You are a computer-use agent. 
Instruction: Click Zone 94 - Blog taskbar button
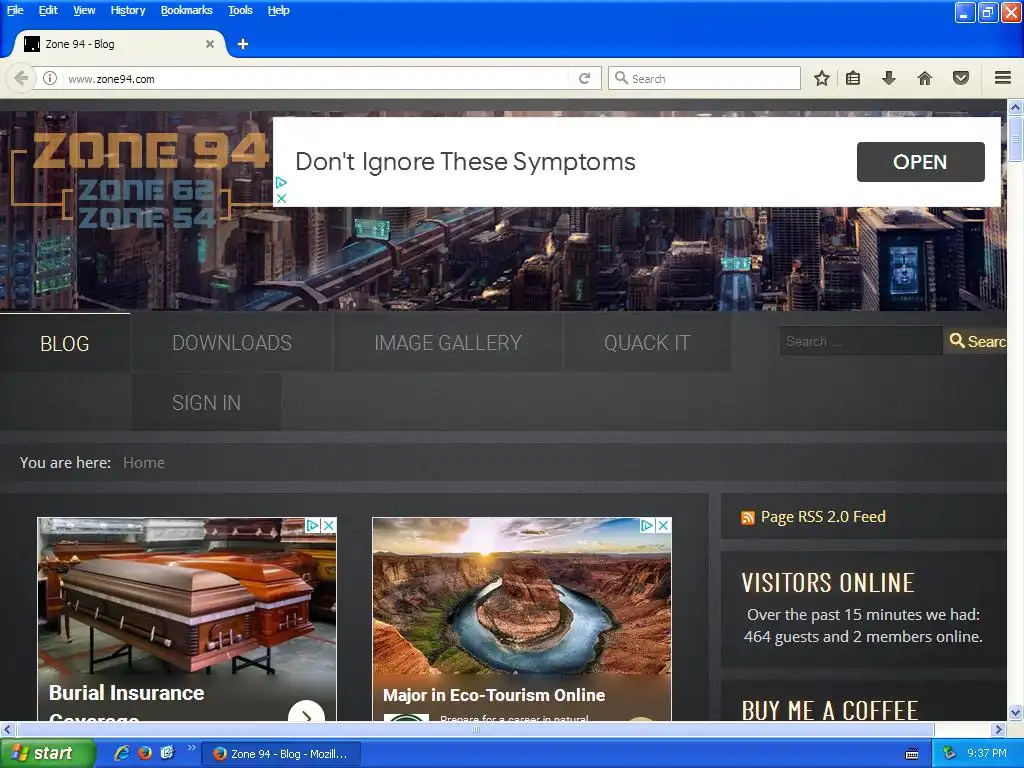(280, 754)
